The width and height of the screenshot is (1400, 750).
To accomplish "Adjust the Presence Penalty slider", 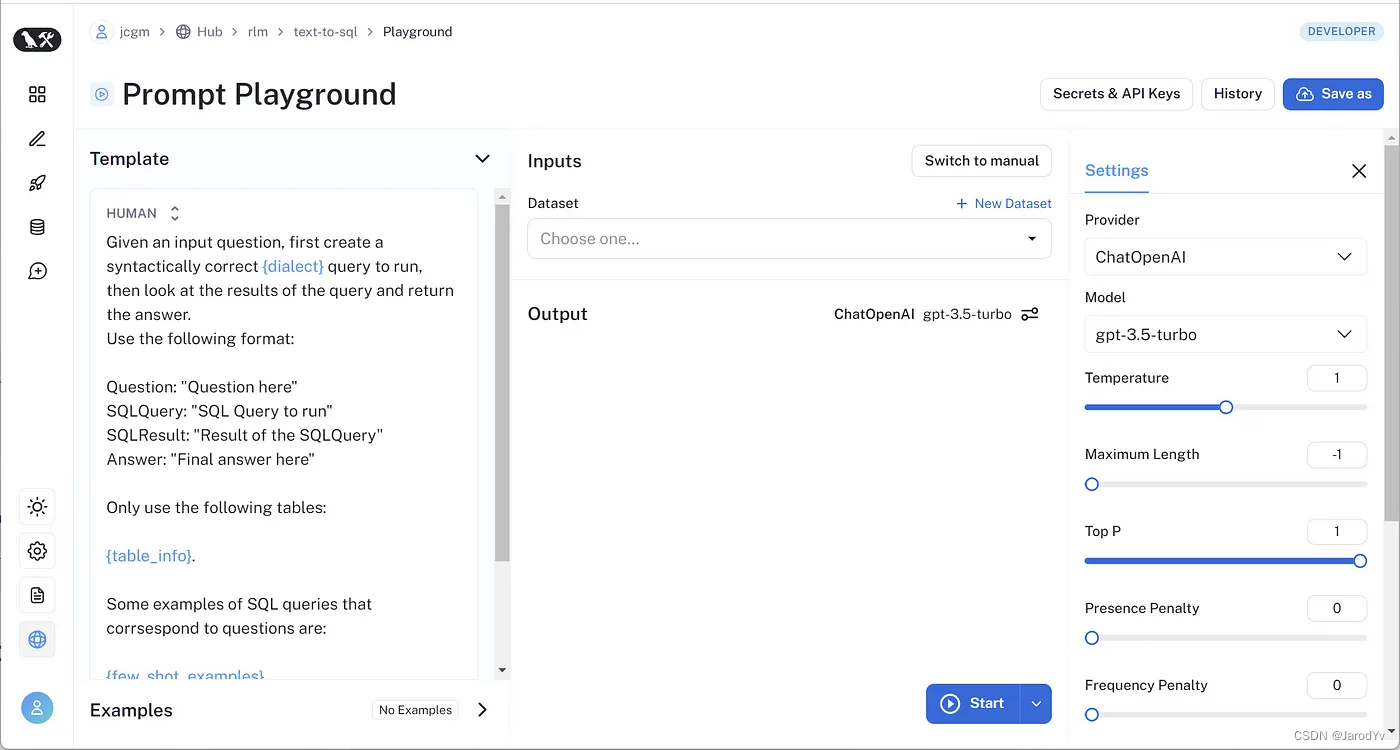I will [1225, 638].
